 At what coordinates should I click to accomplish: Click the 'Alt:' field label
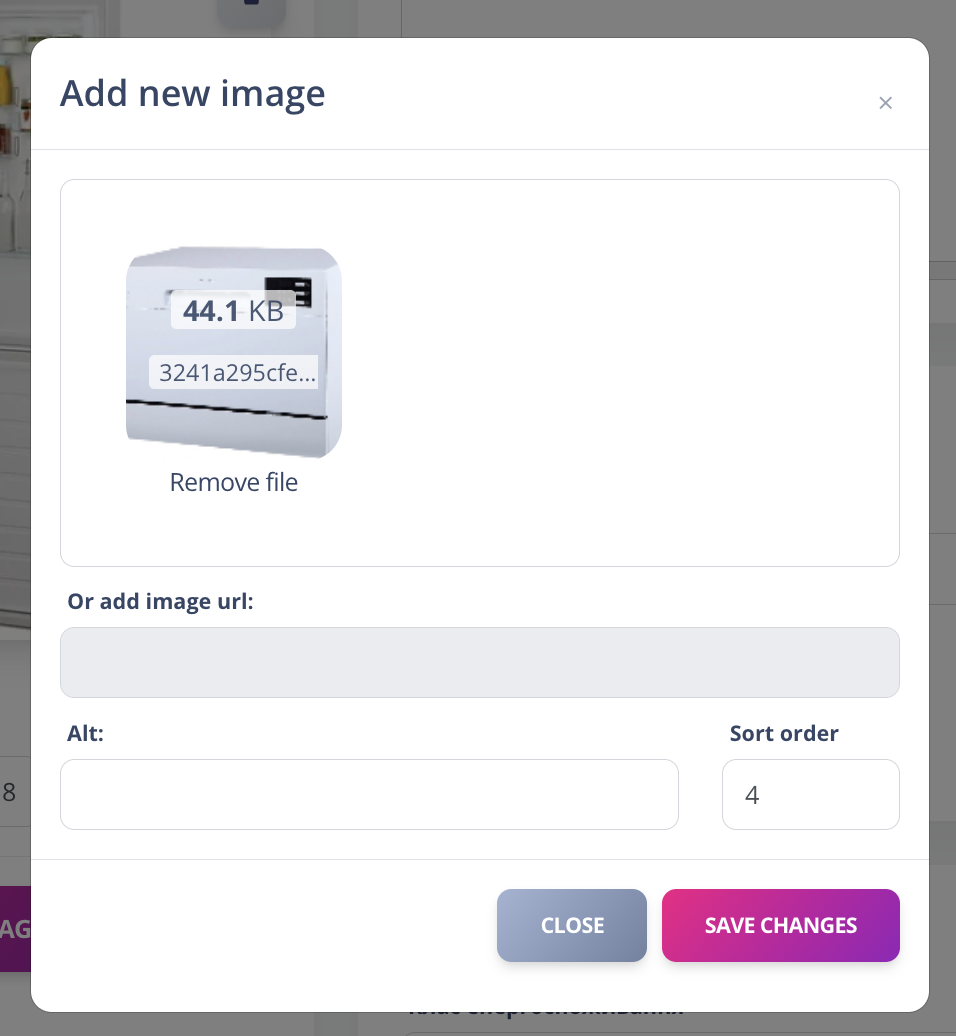[86, 734]
